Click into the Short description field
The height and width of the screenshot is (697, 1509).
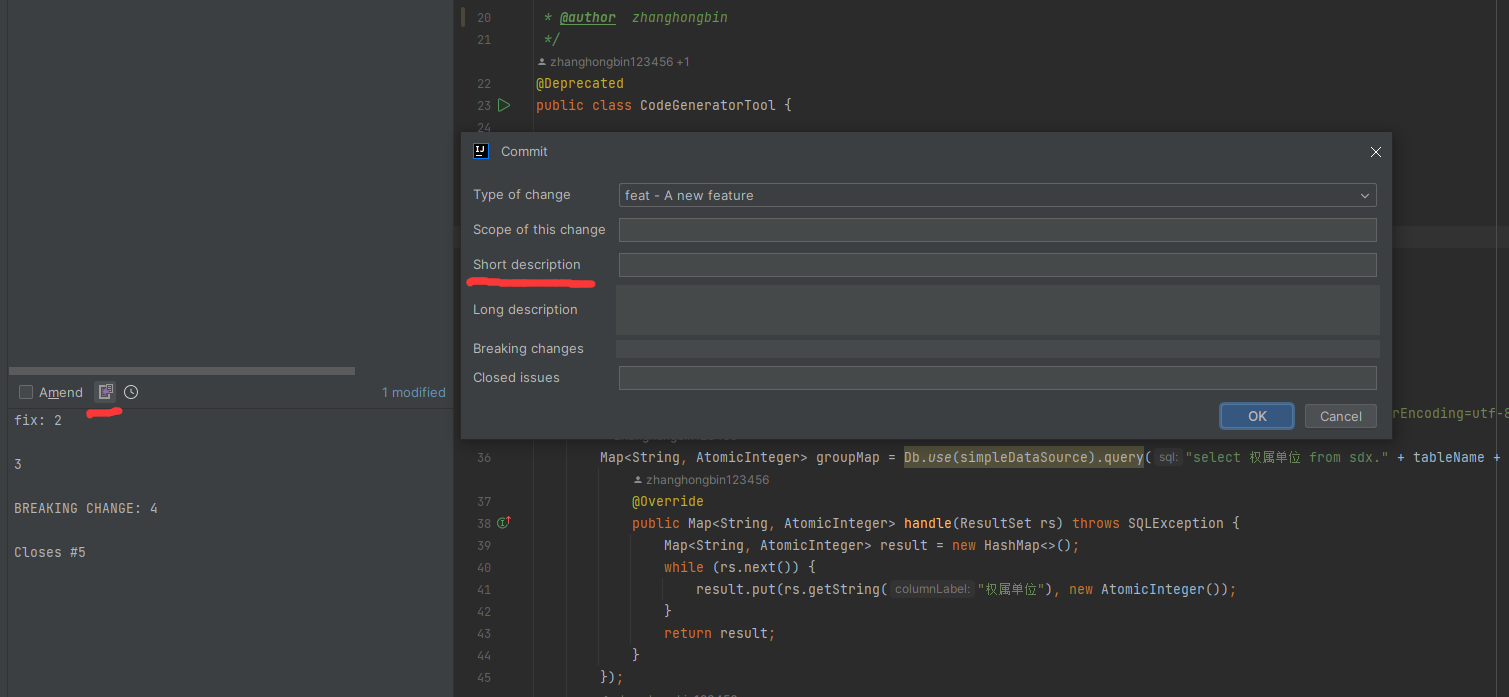pos(998,265)
